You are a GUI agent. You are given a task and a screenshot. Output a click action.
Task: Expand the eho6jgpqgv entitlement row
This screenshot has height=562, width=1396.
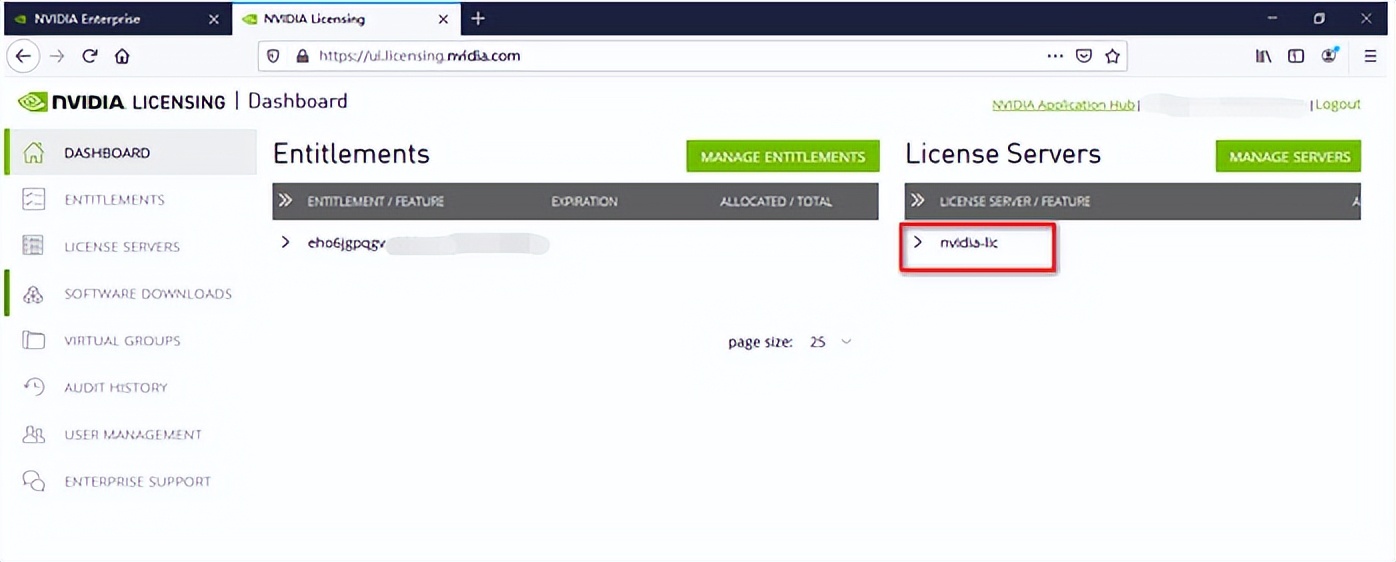[286, 243]
